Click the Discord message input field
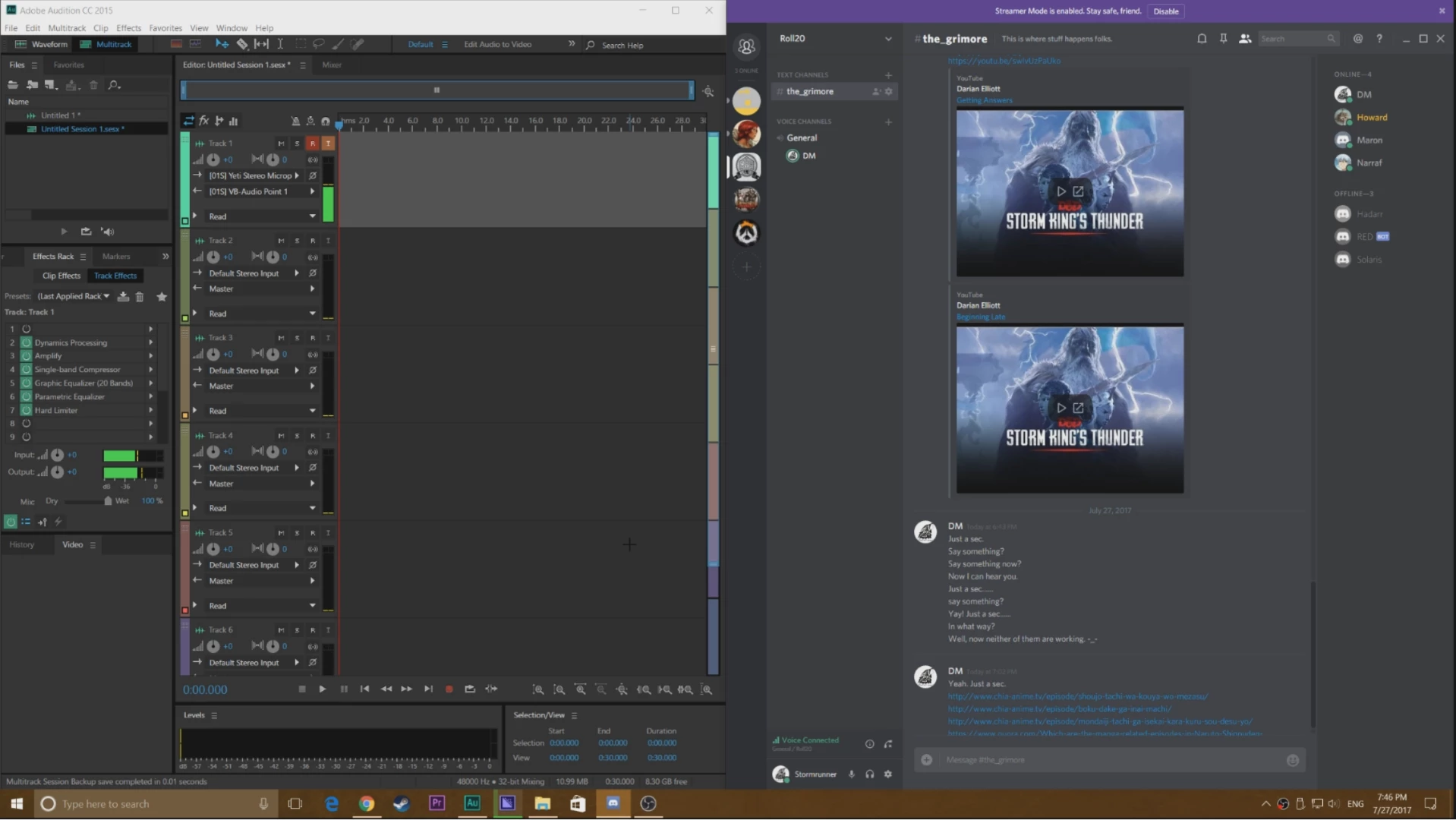This screenshot has width=1456, height=820. [1112, 760]
